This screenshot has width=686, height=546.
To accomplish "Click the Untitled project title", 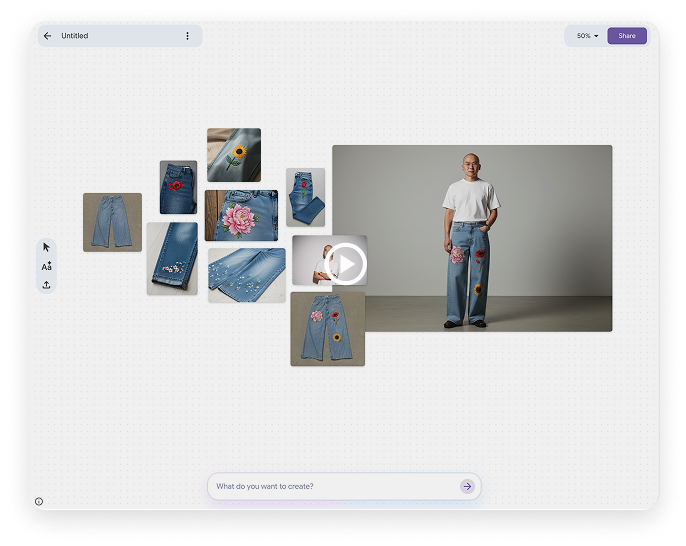I will tap(75, 36).
